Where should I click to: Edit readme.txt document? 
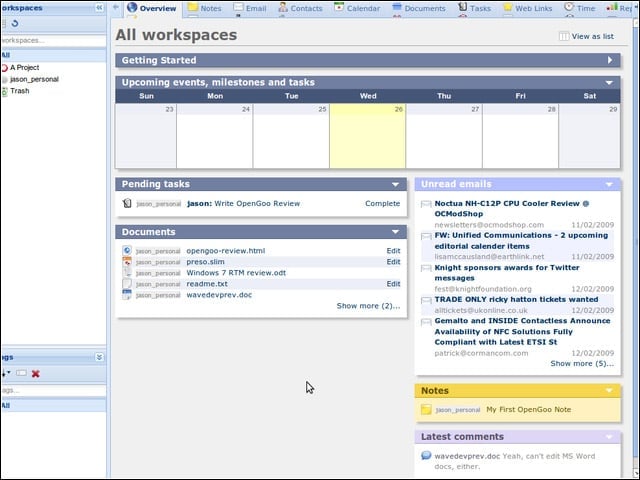[x=393, y=284]
